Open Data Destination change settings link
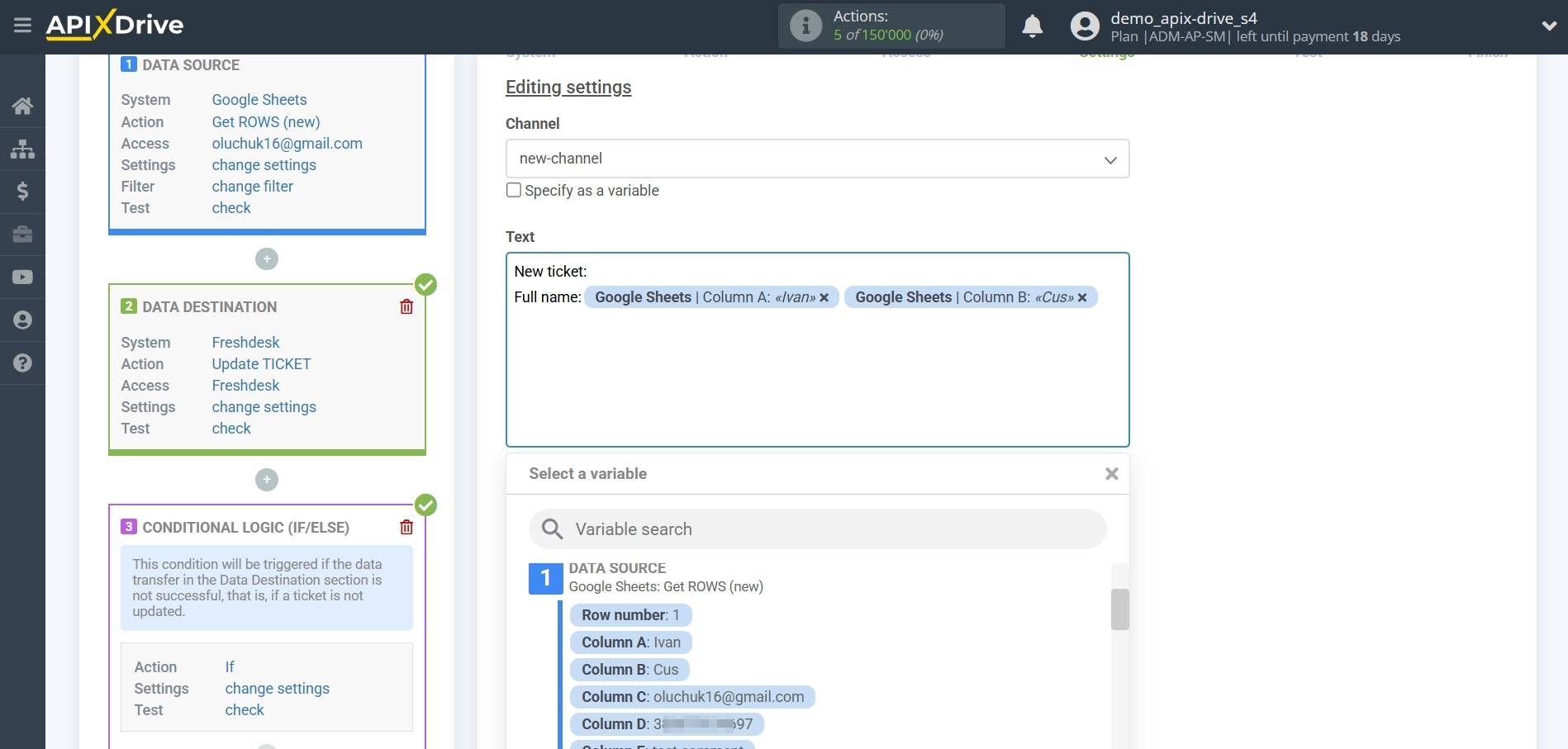The image size is (1568, 749). point(264,407)
